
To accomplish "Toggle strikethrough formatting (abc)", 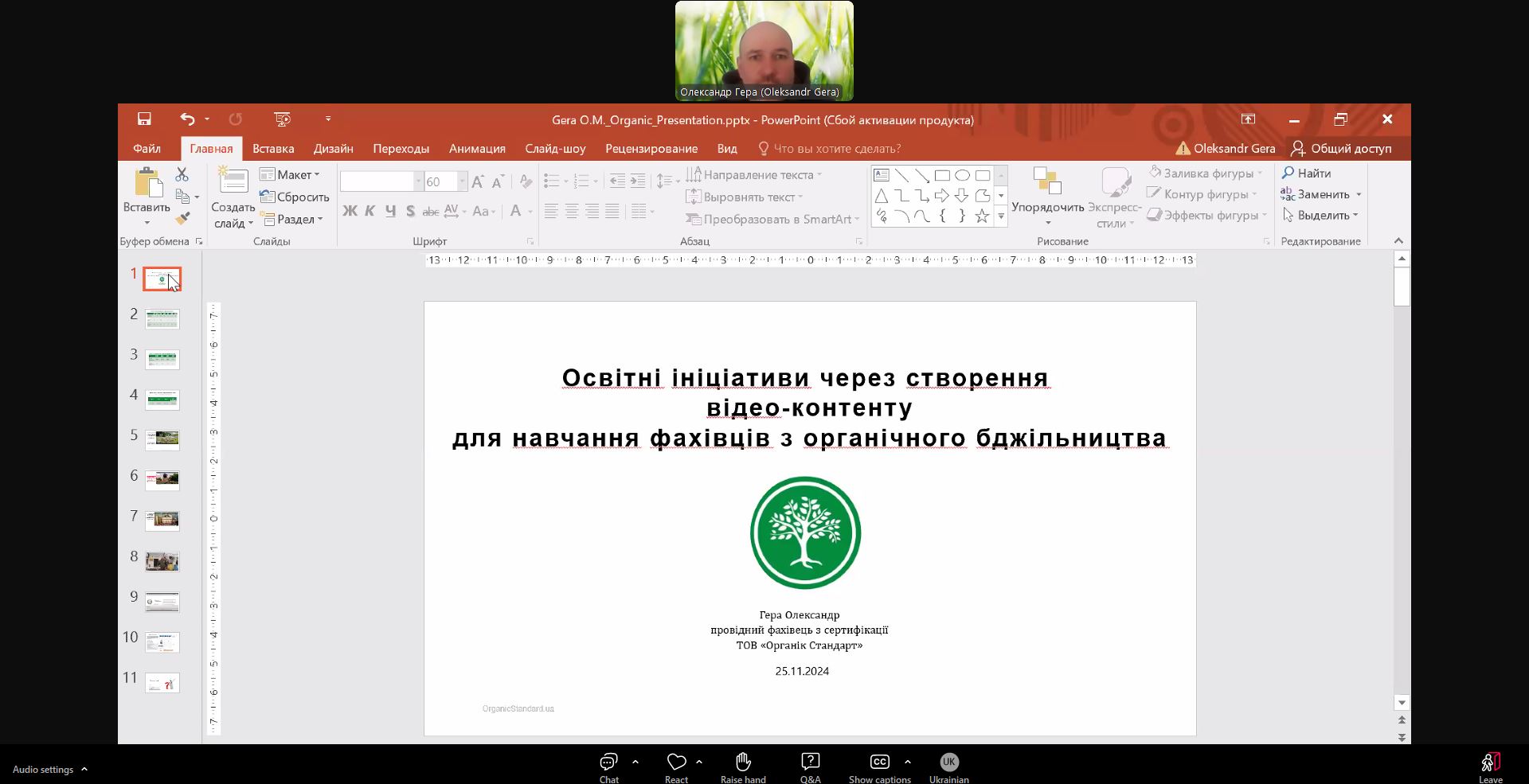I will pos(431,211).
